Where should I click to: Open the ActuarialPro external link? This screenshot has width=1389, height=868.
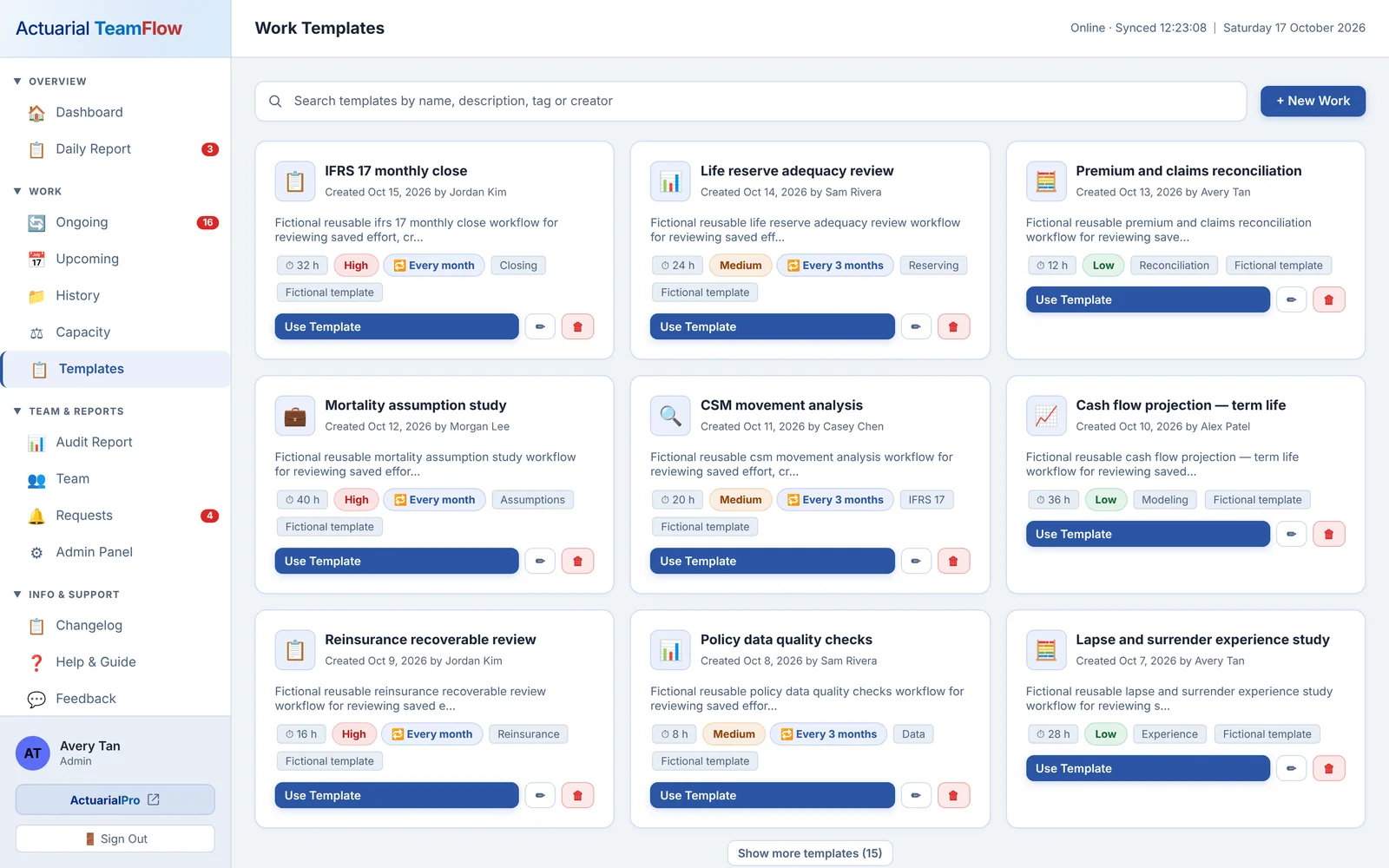[115, 799]
